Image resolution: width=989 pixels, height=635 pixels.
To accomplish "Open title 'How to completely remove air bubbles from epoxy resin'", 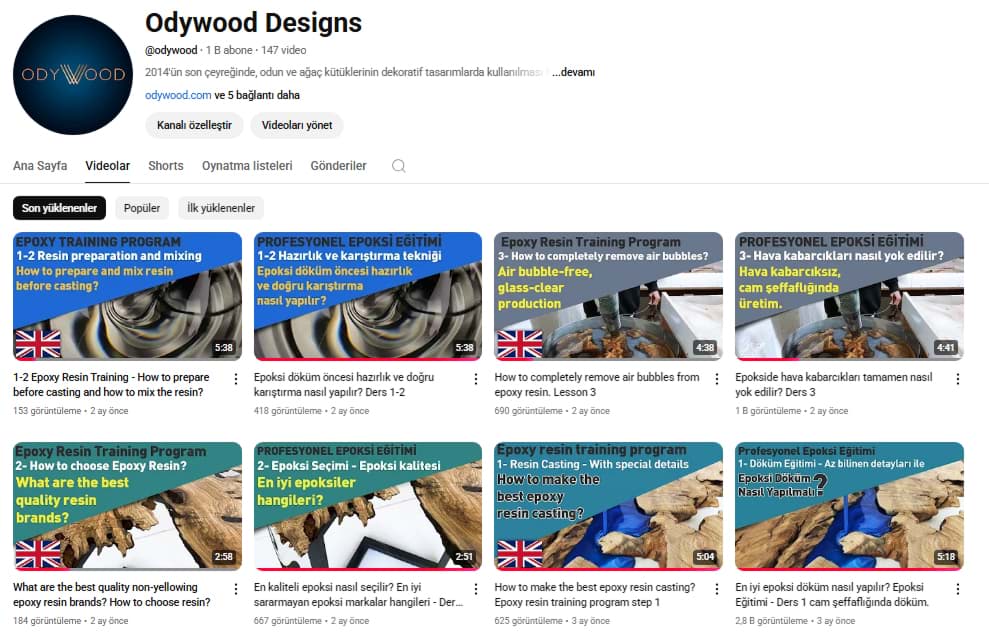I will 597,385.
